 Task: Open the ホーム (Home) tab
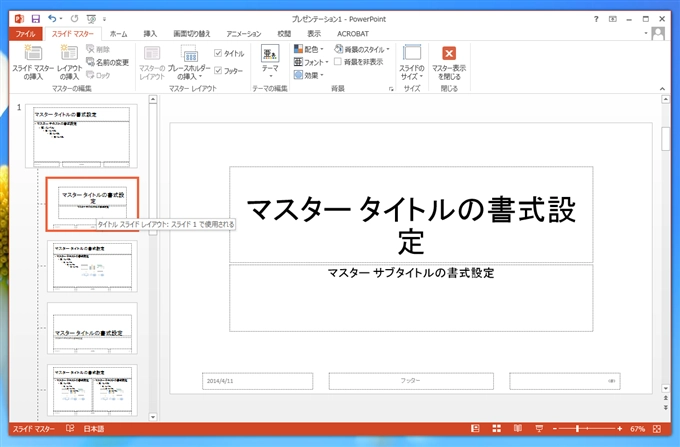(118, 33)
